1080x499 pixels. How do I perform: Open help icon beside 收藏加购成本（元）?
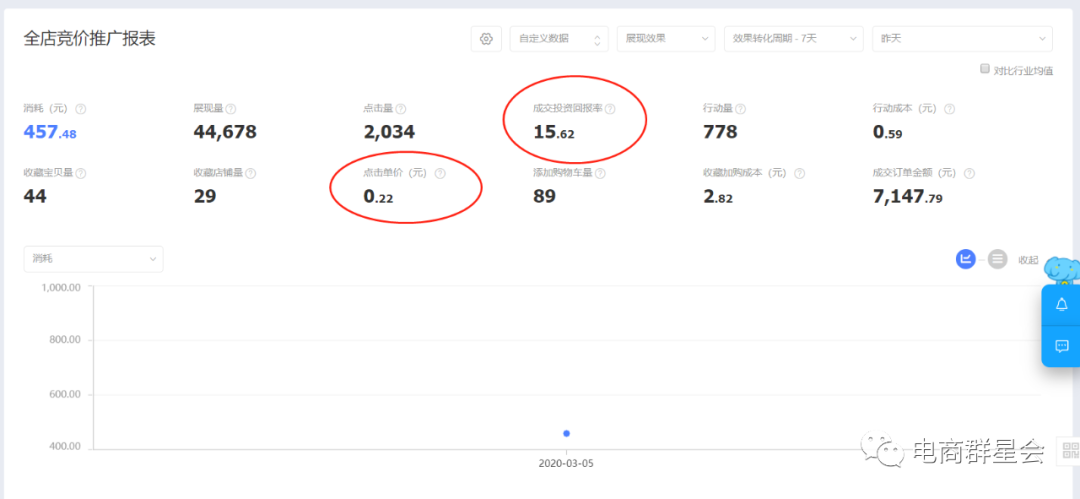coord(799,174)
